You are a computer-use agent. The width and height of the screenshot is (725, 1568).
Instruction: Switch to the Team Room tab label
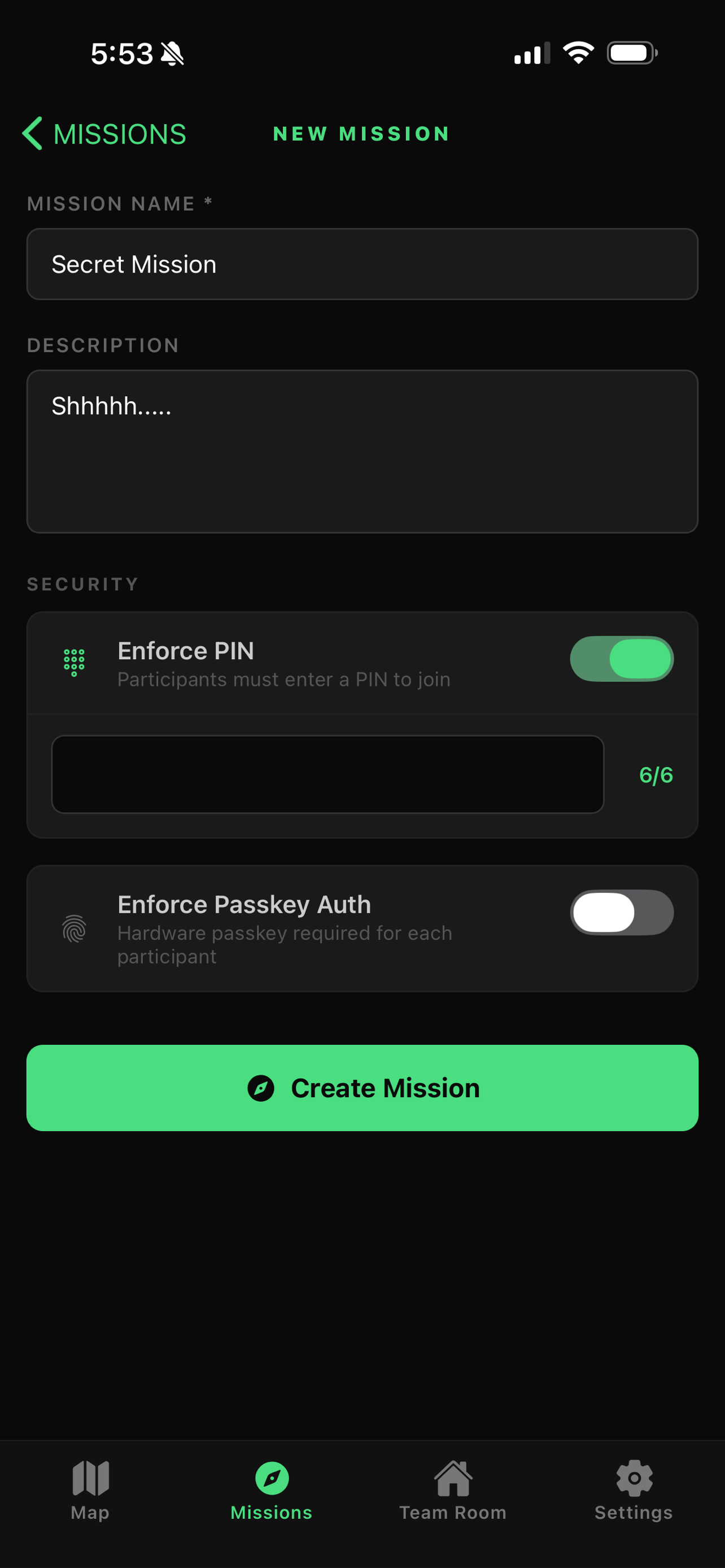453,1513
